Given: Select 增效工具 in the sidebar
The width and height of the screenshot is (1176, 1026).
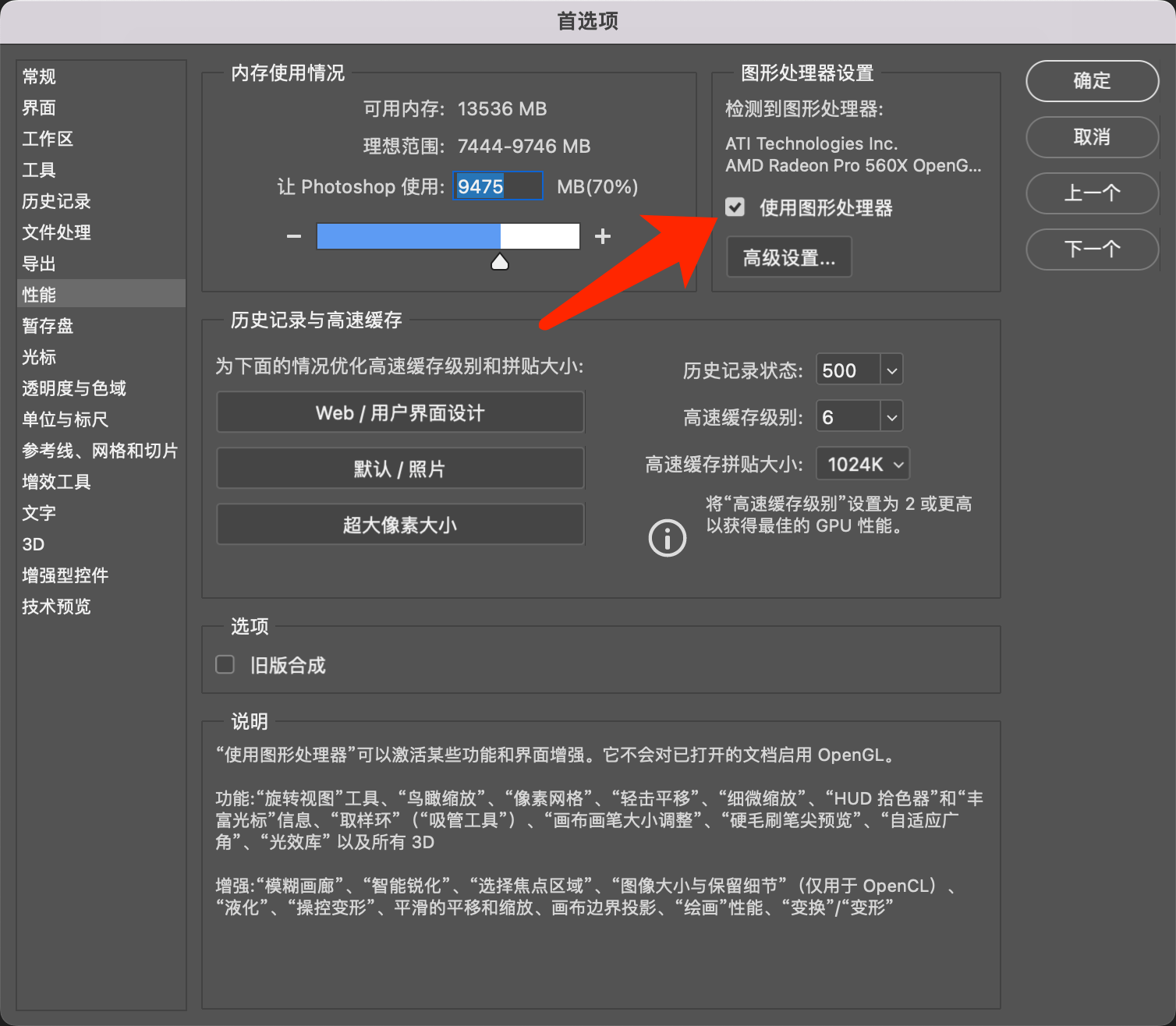Looking at the screenshot, I should [x=101, y=482].
